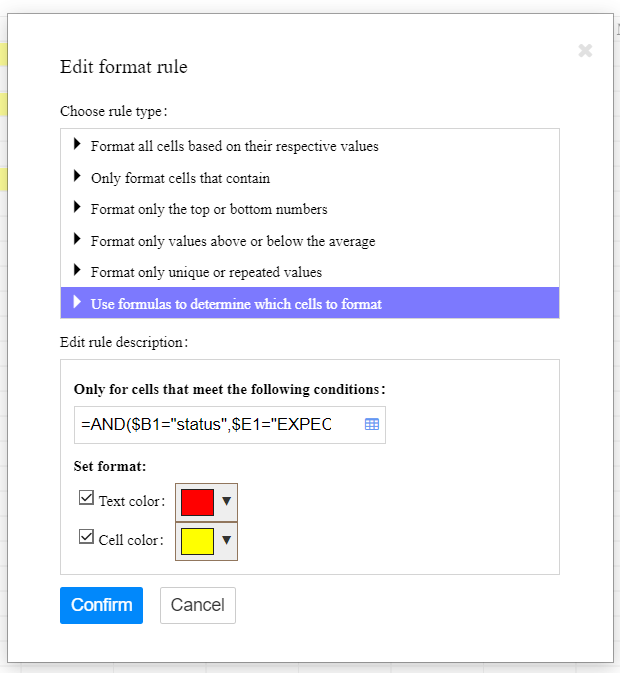Click into the formula condition input field
Image resolution: width=620 pixels, height=673 pixels.
(215, 424)
